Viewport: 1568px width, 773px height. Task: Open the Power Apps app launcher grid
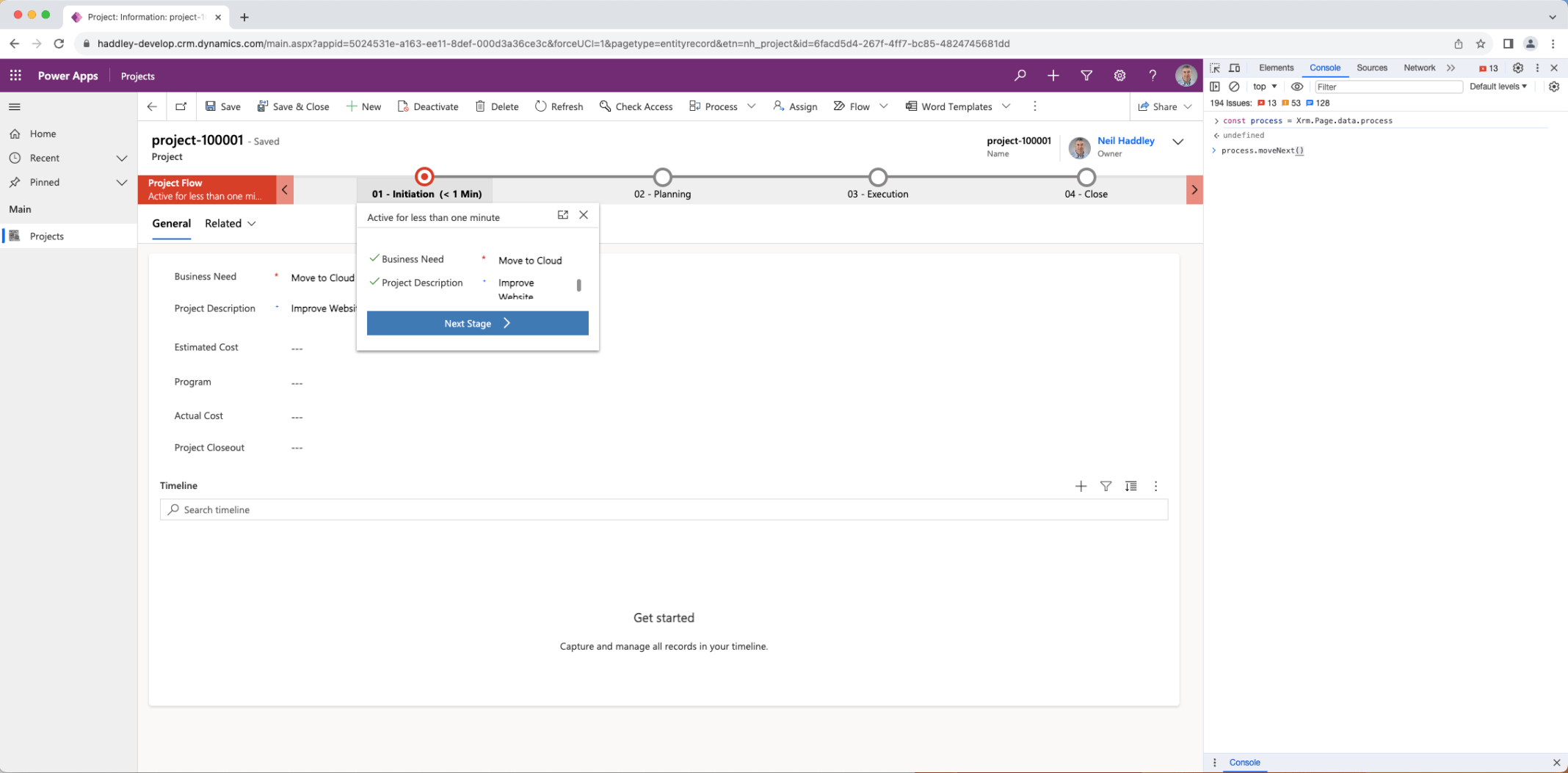pyautogui.click(x=15, y=76)
